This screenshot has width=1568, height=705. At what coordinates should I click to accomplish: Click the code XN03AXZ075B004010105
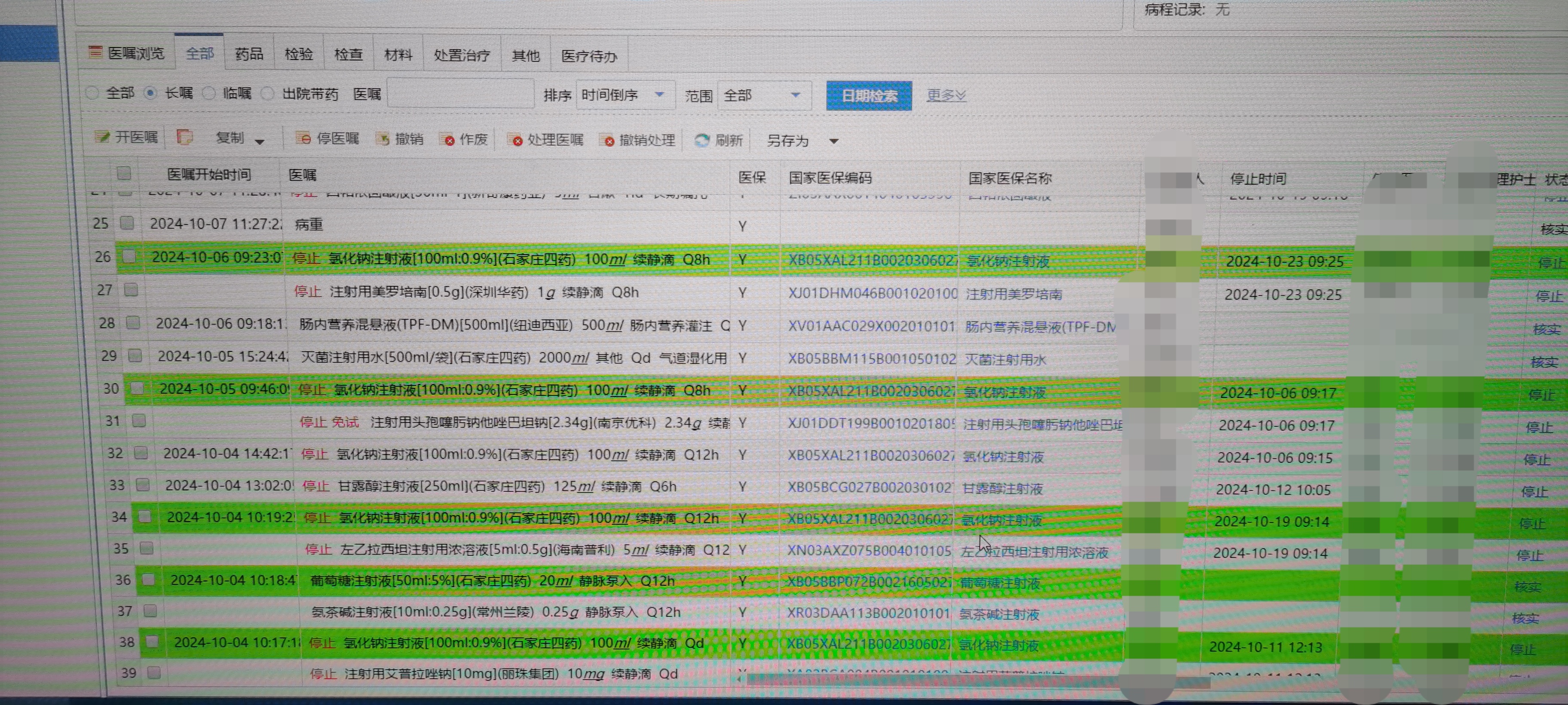[869, 550]
